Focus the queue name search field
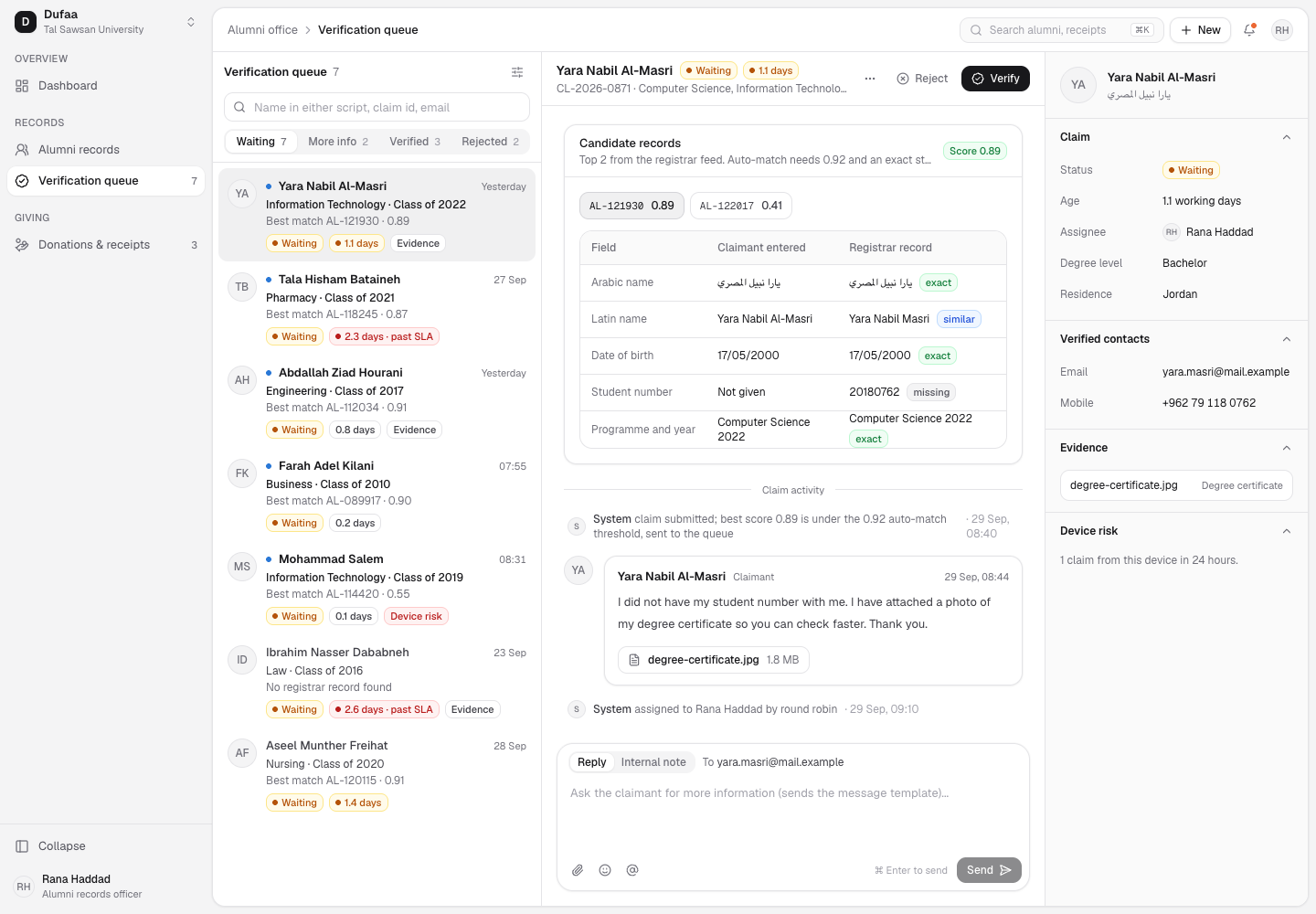Screen dimensions: 1316x914 point(377,107)
